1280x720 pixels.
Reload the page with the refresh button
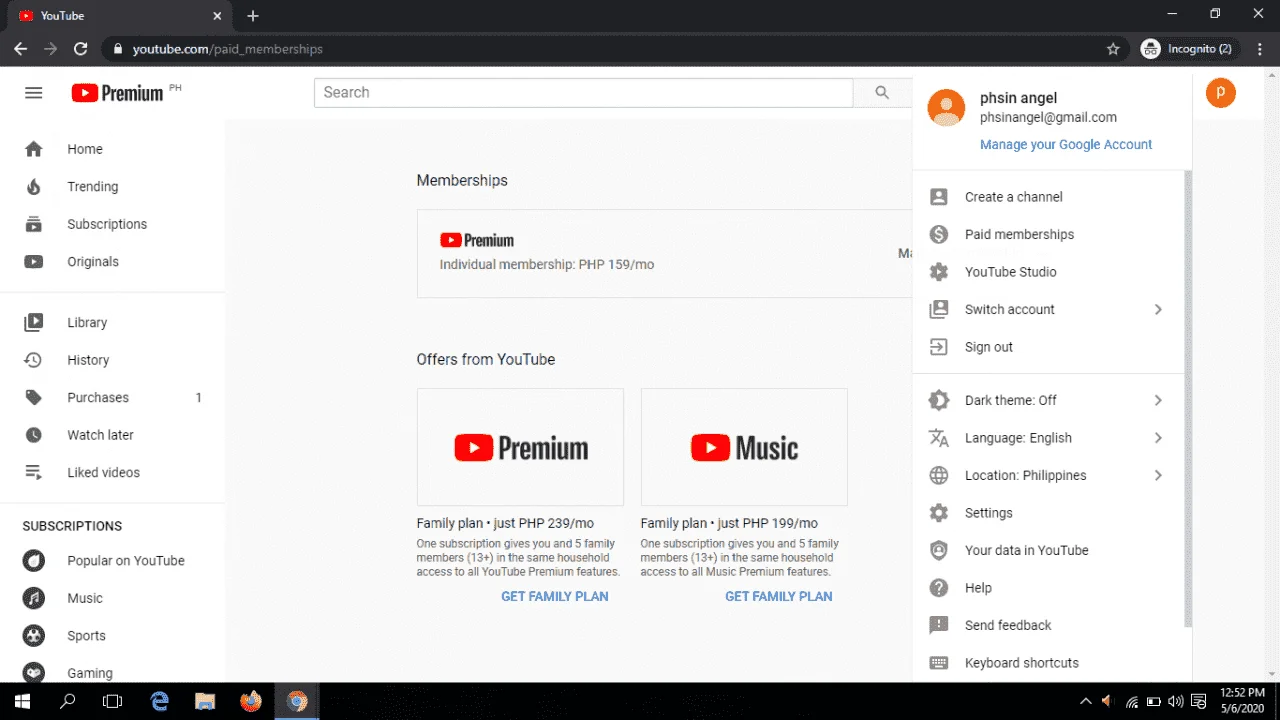(x=81, y=49)
